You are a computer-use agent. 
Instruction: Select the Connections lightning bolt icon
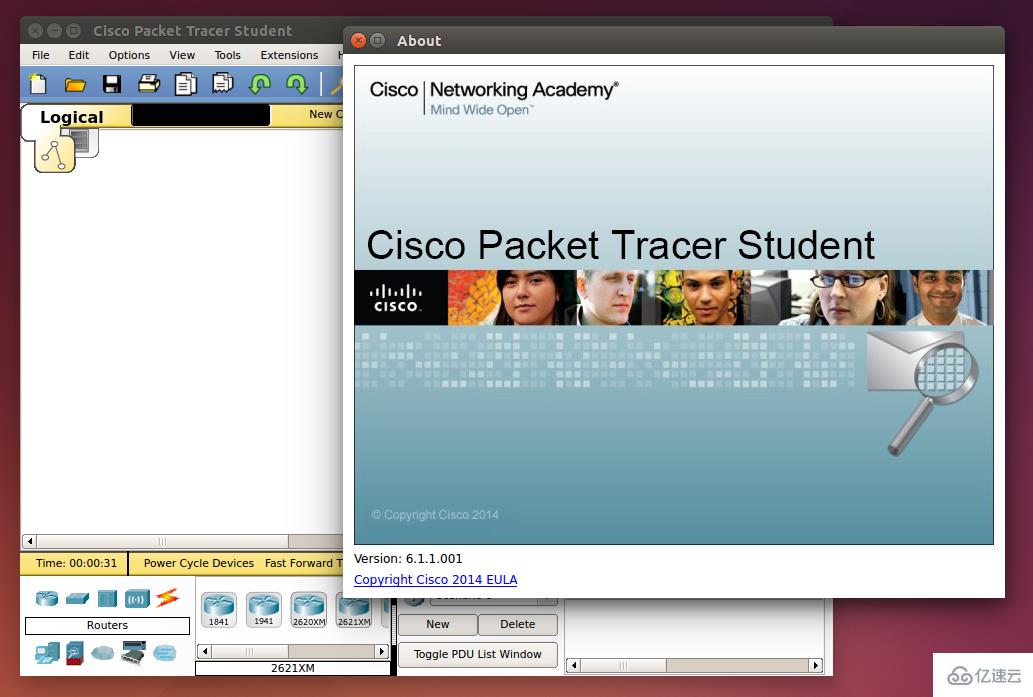167,598
